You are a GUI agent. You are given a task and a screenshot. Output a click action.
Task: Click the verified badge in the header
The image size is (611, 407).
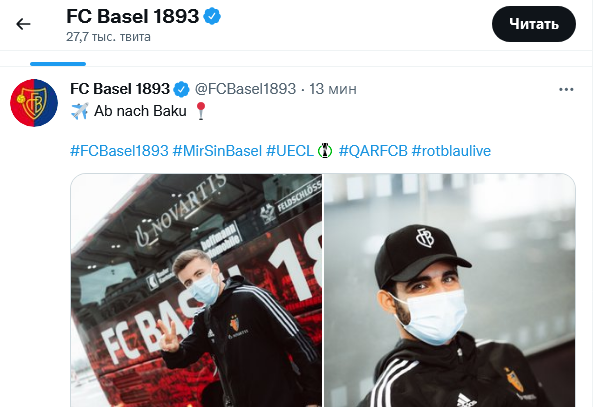click(x=212, y=16)
